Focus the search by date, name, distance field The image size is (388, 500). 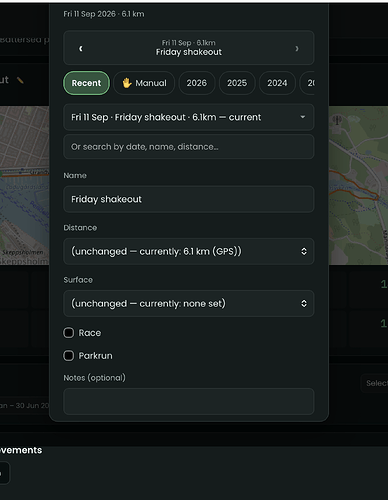[x=189, y=147]
